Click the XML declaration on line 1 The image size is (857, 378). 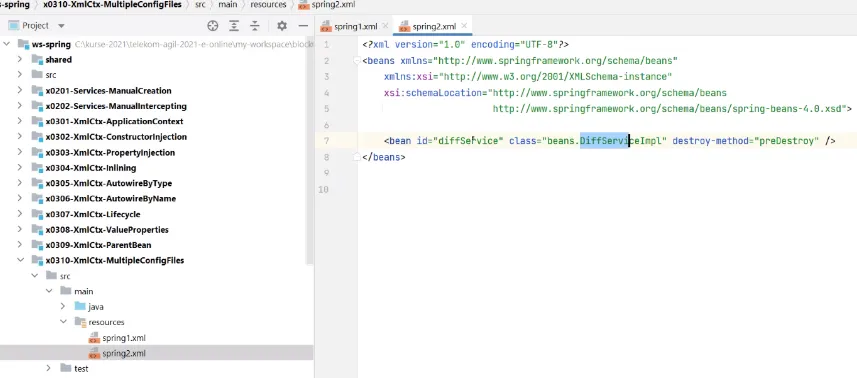[466, 45]
